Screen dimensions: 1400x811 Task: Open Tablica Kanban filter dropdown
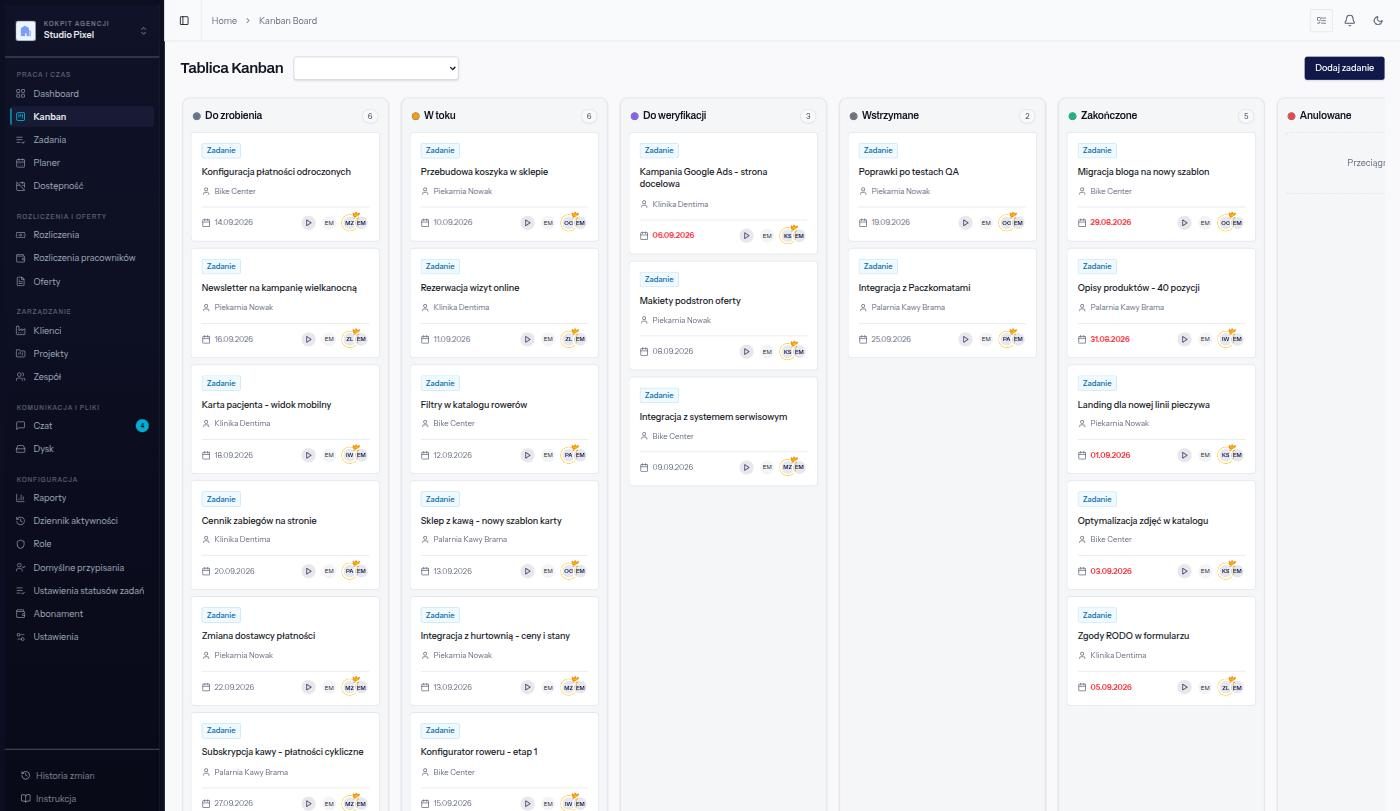point(376,68)
